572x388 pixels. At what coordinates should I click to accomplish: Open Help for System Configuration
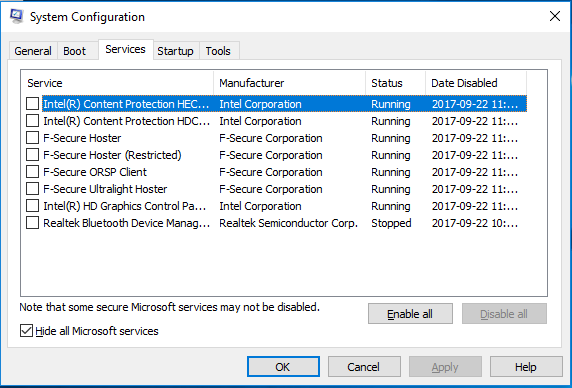coord(526,366)
